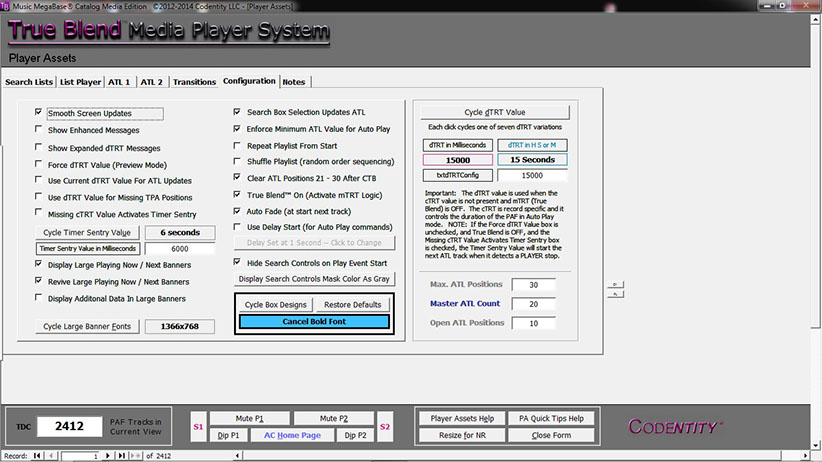This screenshot has width=822, height=462.
Task: Open the Notes tab
Action: click(294, 81)
